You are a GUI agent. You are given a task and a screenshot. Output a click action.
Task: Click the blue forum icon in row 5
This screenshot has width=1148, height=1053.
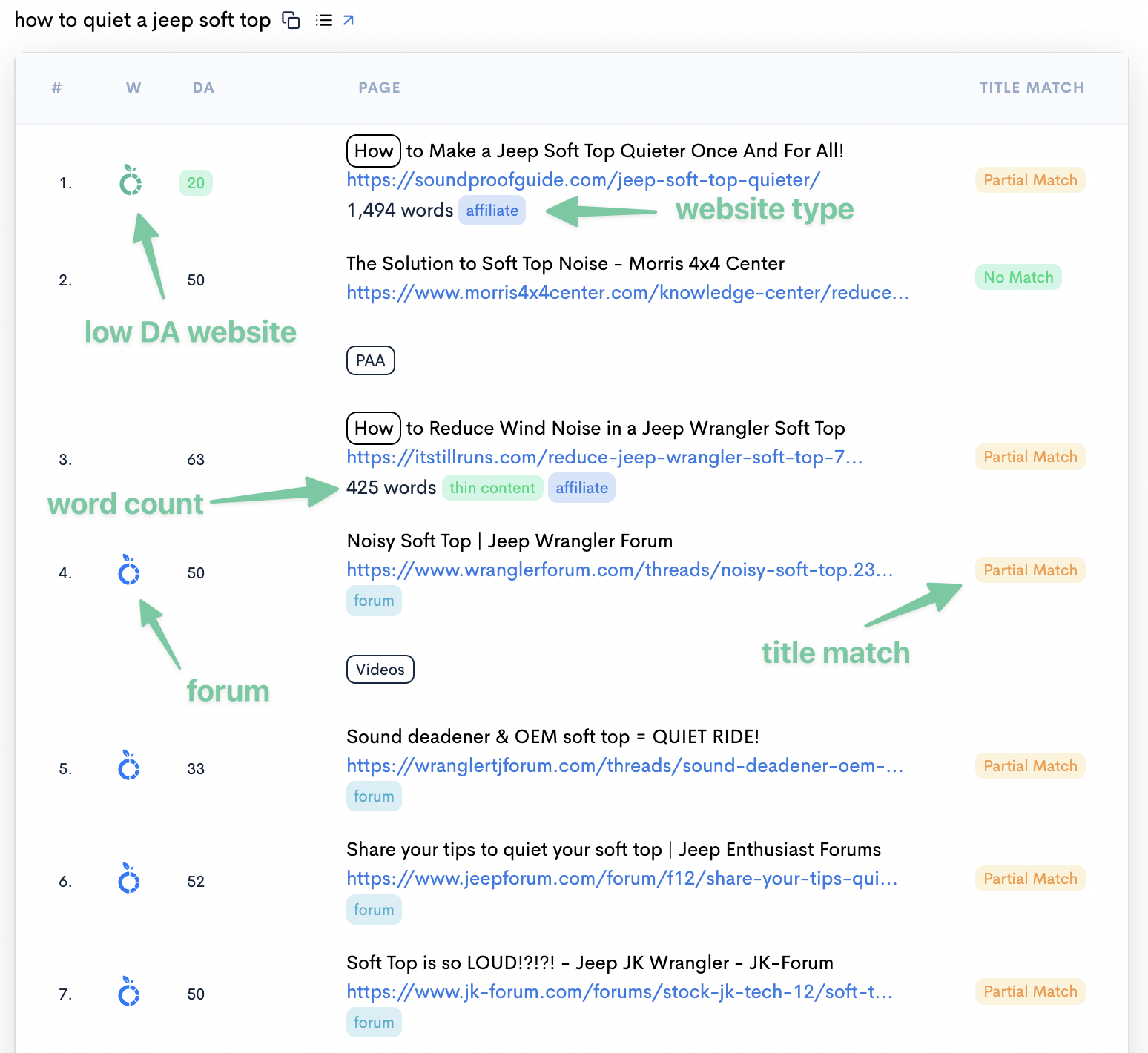129,765
